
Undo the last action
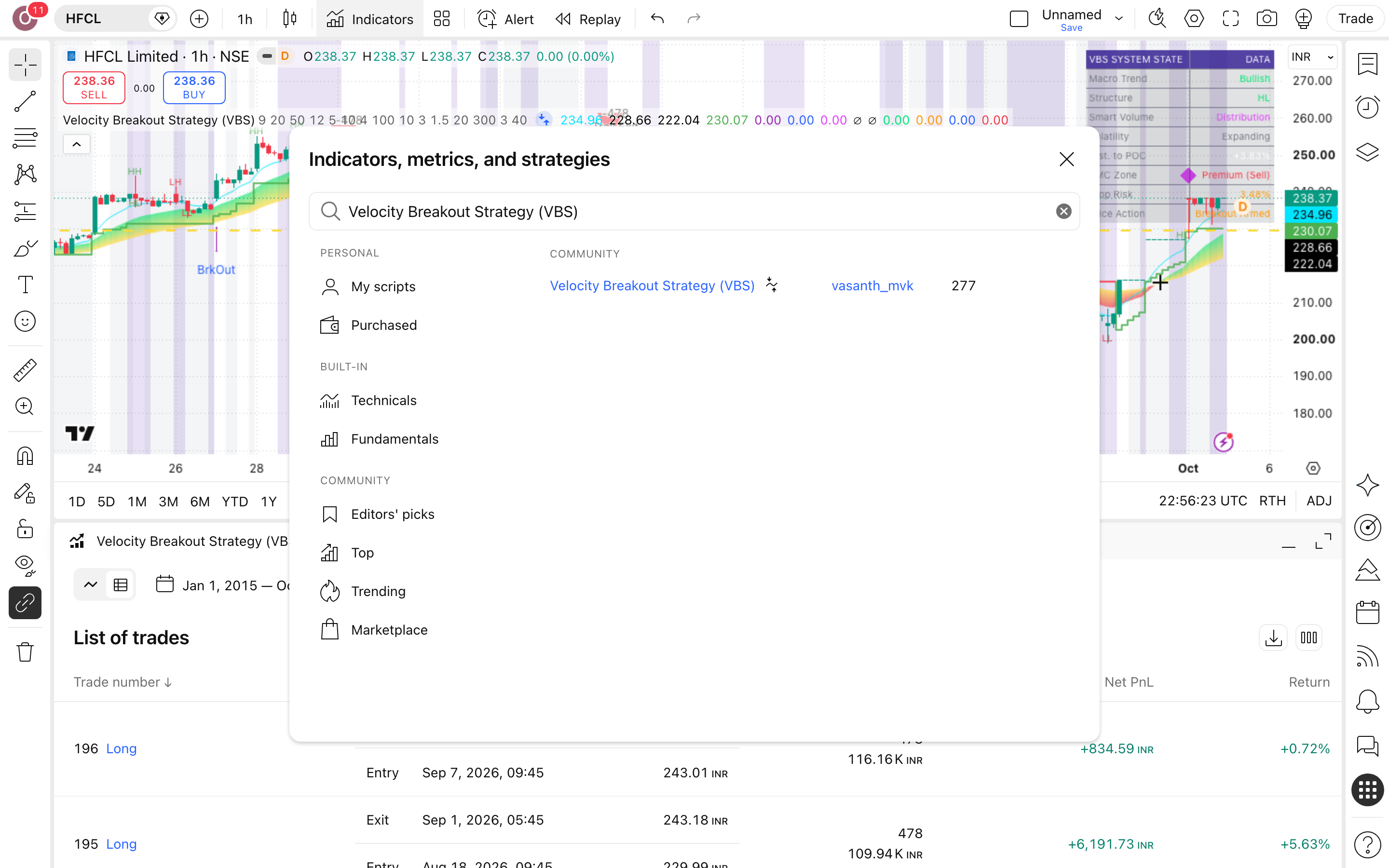pos(657,19)
